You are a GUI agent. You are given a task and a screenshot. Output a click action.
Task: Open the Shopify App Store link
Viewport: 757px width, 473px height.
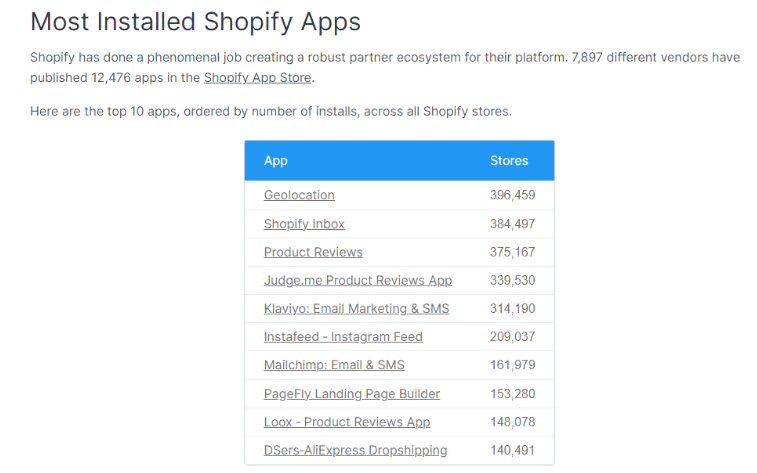click(257, 78)
